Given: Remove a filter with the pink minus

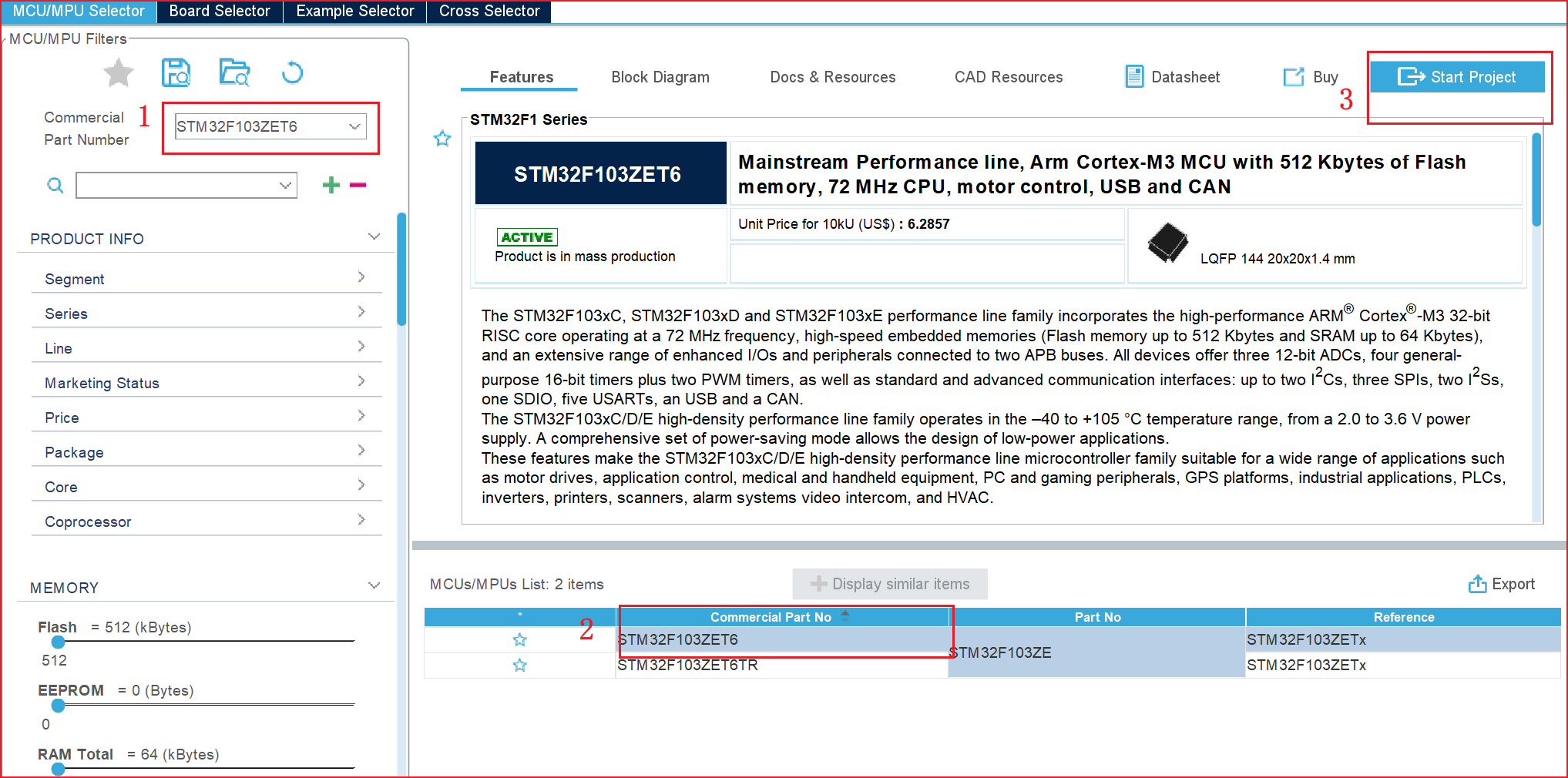Looking at the screenshot, I should (358, 185).
